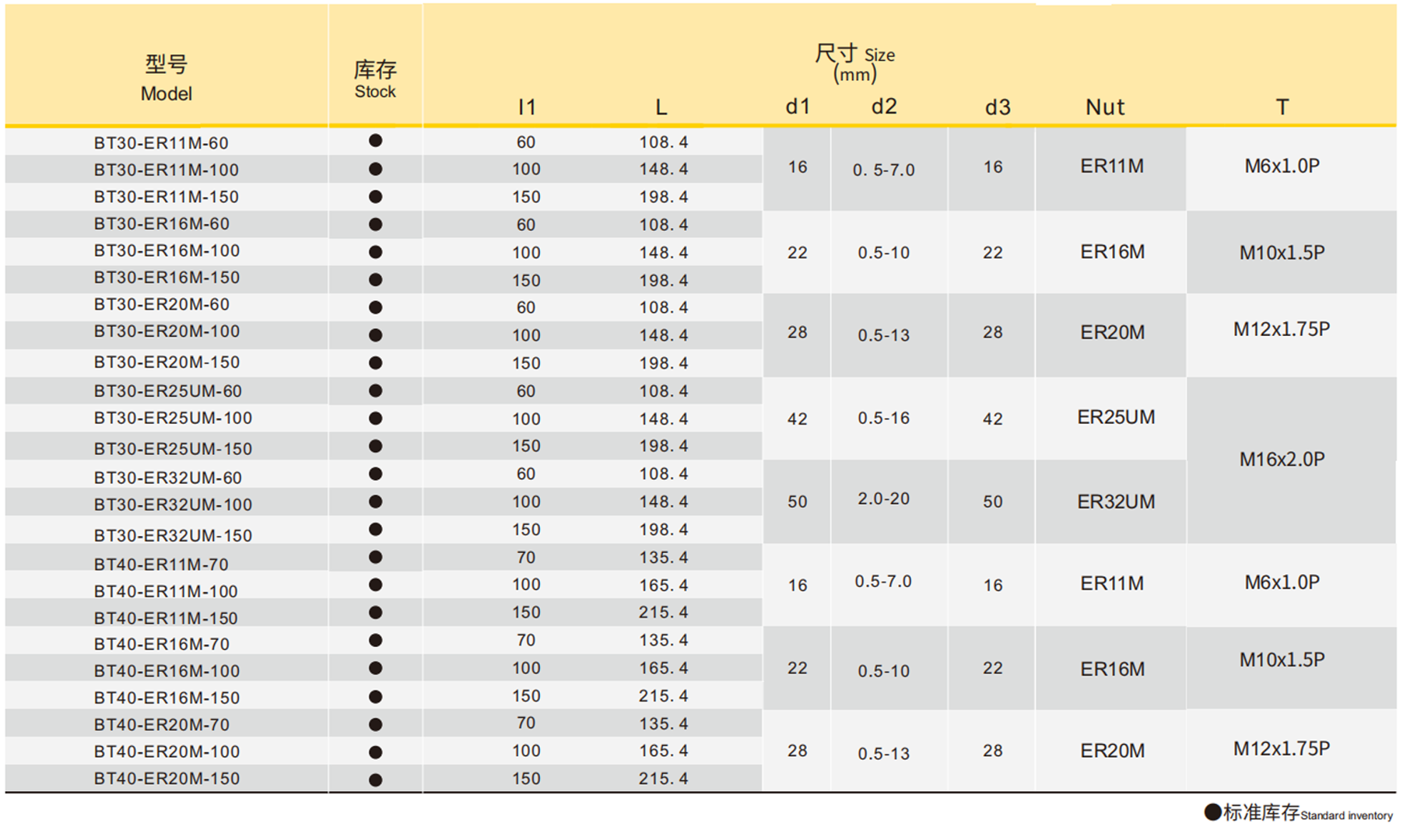Viewport: 1403px width, 840px height.
Task: Click the Model column header
Action: [x=166, y=79]
